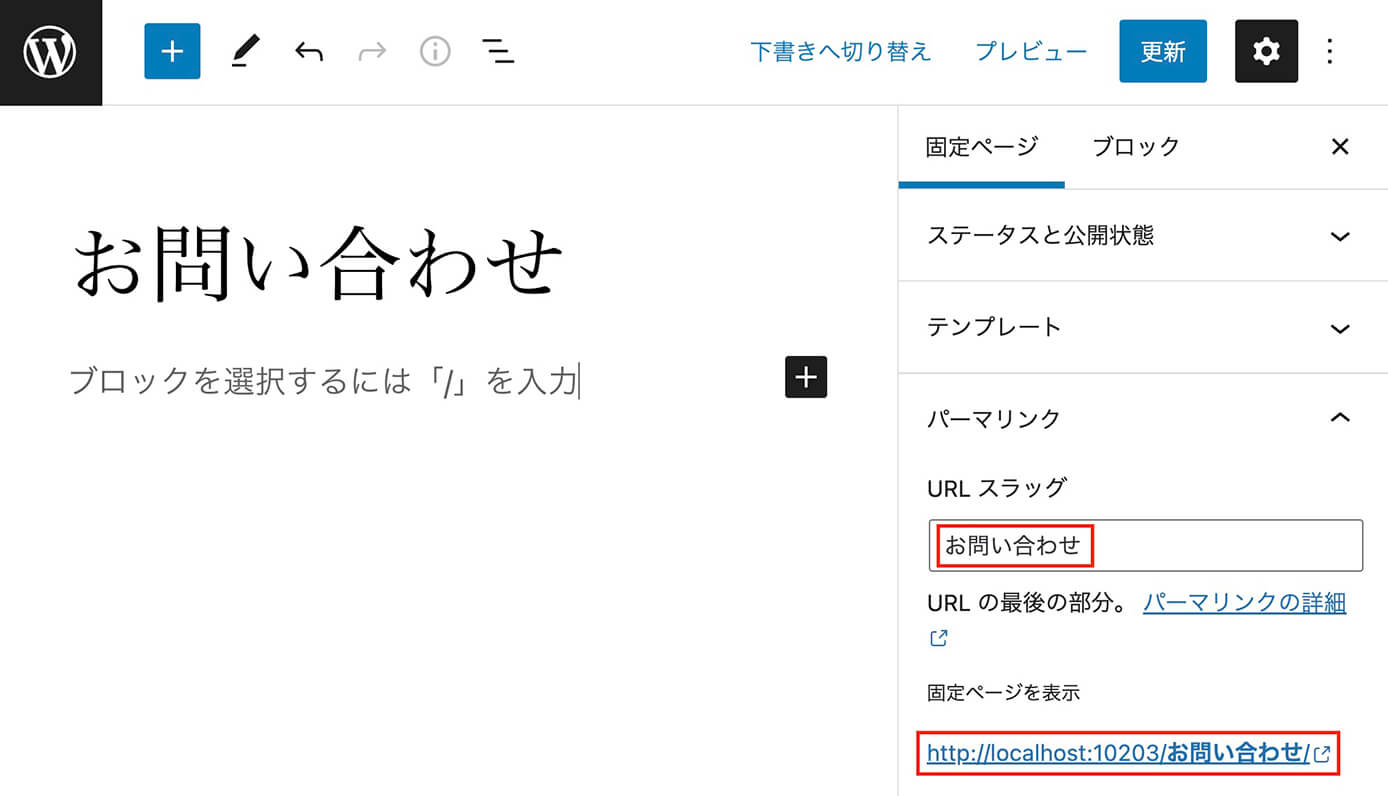Show document details info icon
This screenshot has width=1388, height=796.
point(435,52)
